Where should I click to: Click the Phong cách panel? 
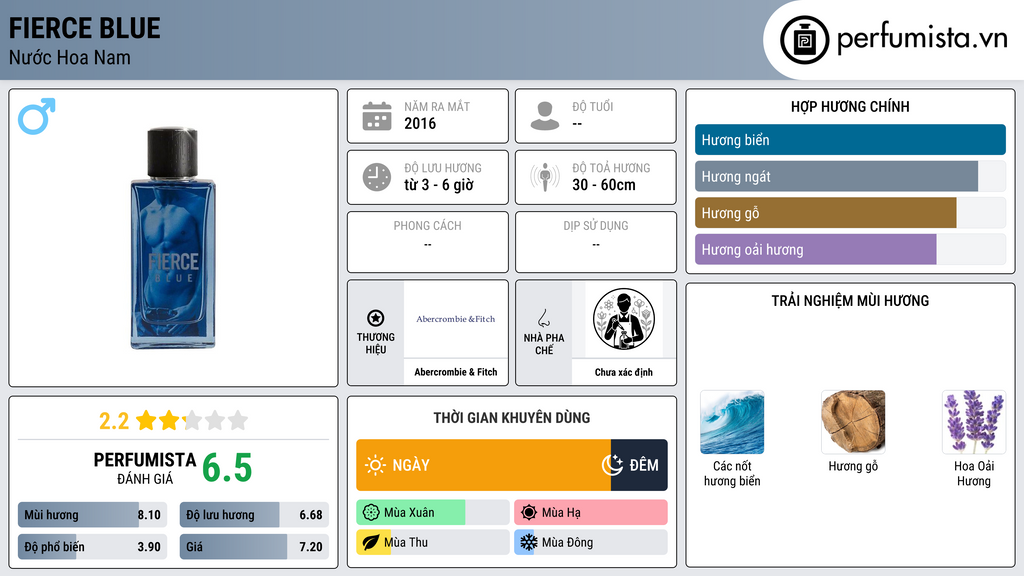[x=428, y=242]
